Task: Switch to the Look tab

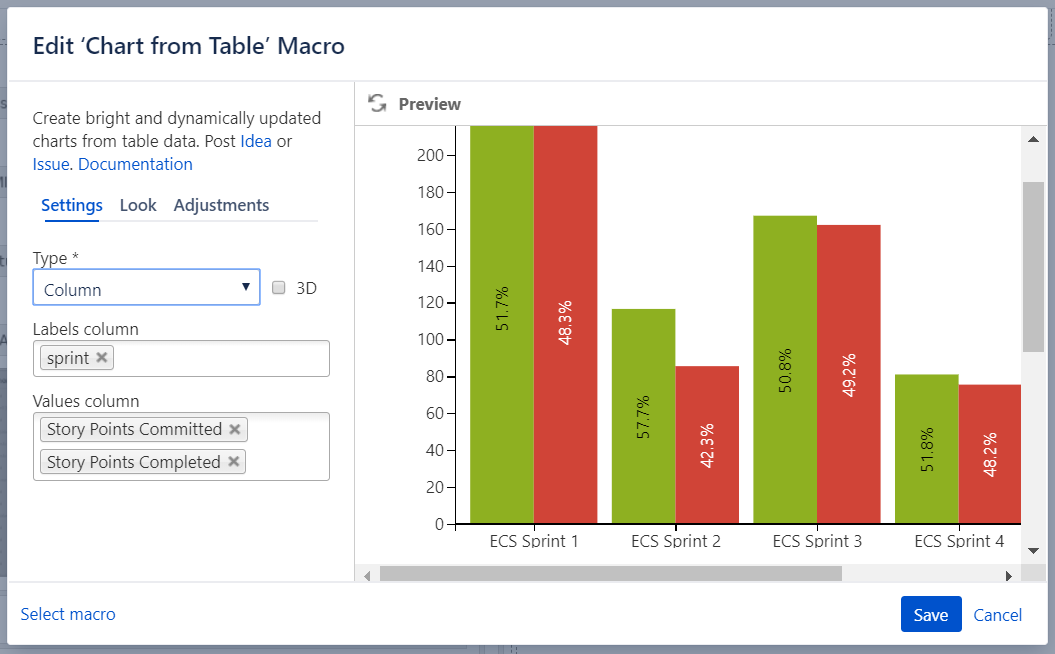Action: coord(138,205)
